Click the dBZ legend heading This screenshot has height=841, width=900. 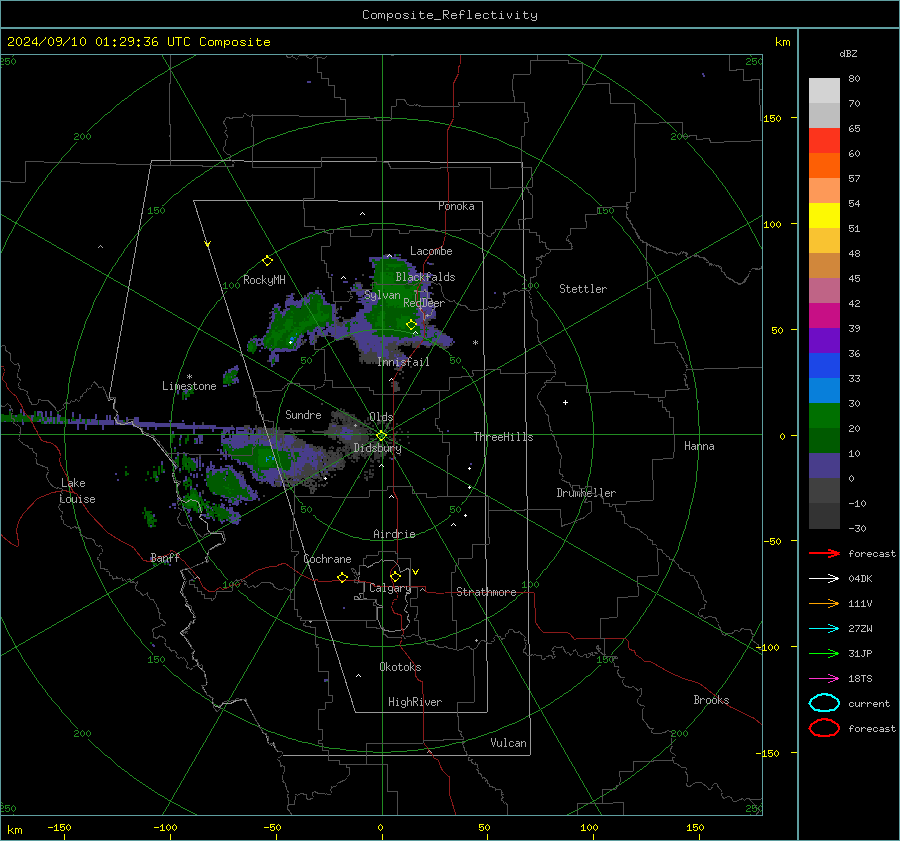pos(848,53)
